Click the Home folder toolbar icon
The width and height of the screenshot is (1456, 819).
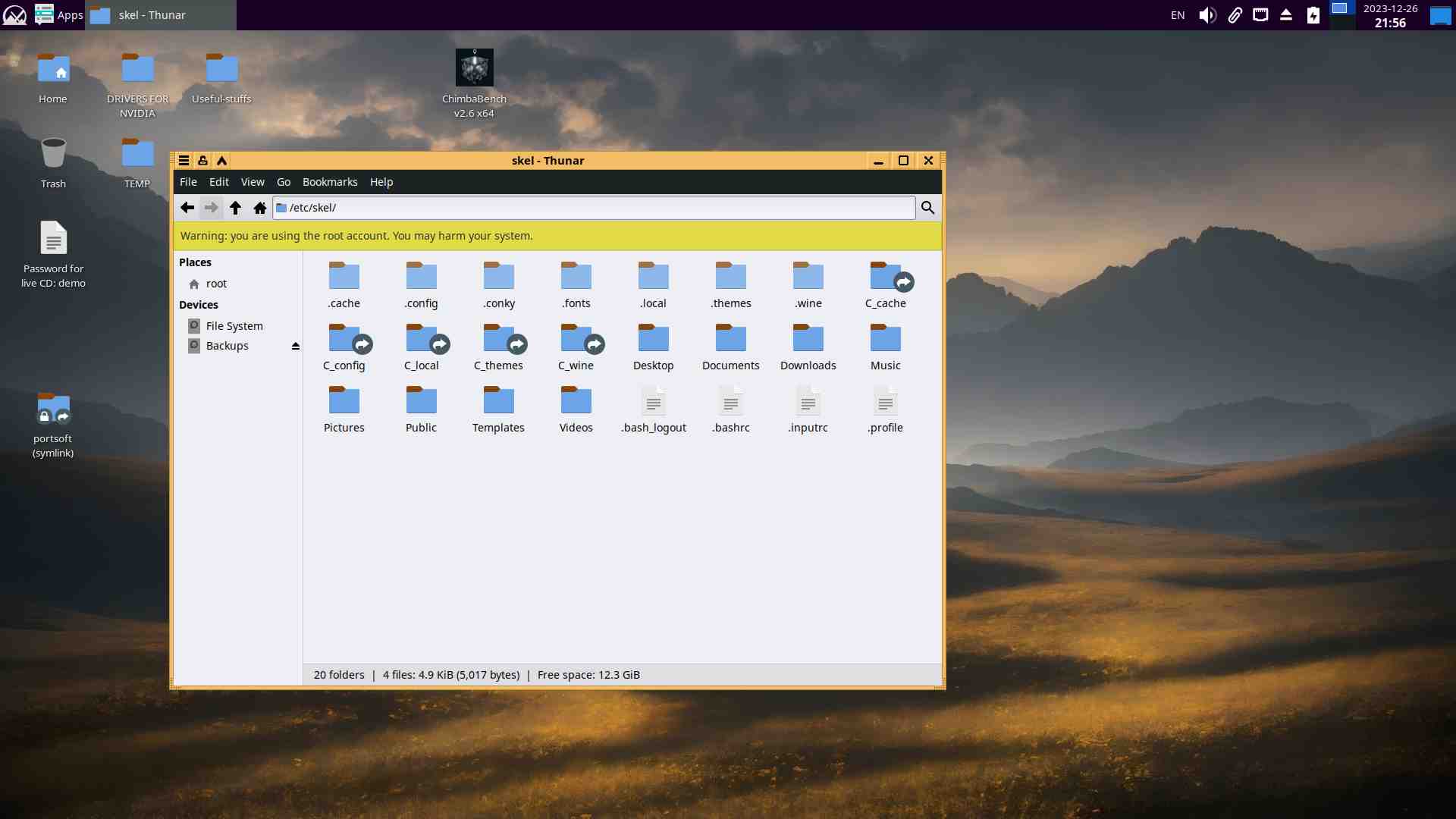click(x=260, y=208)
